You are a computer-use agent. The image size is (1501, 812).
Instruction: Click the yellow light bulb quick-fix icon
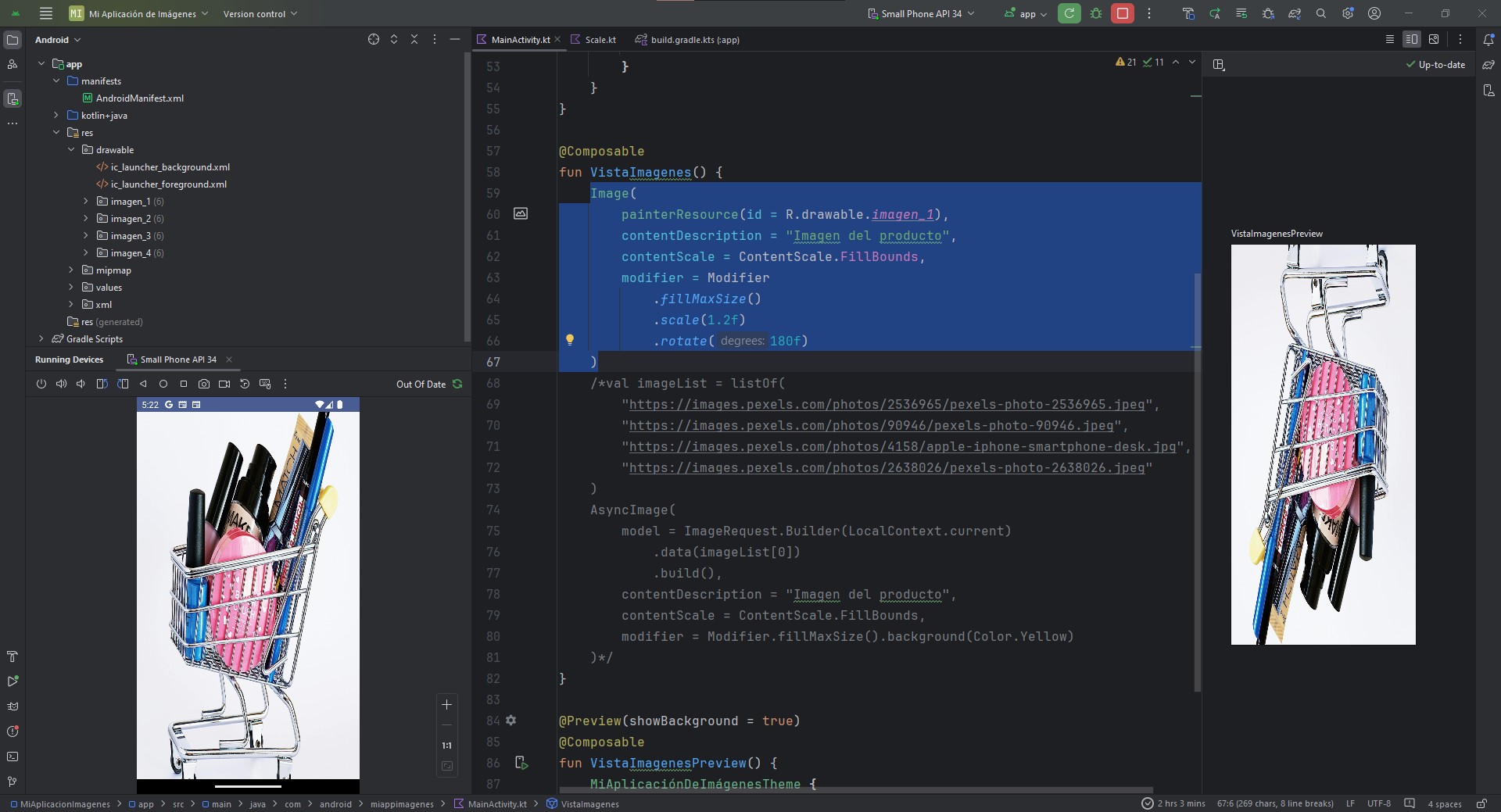coord(570,340)
